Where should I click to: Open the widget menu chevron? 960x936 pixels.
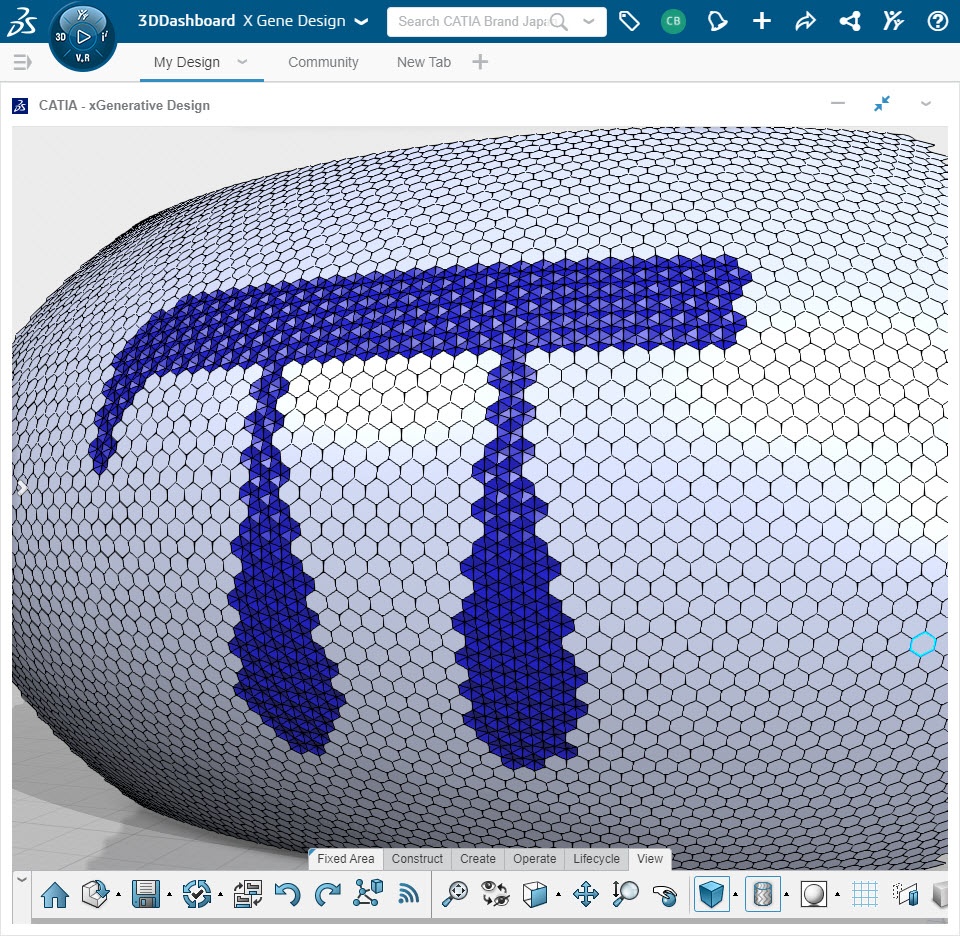[926, 104]
